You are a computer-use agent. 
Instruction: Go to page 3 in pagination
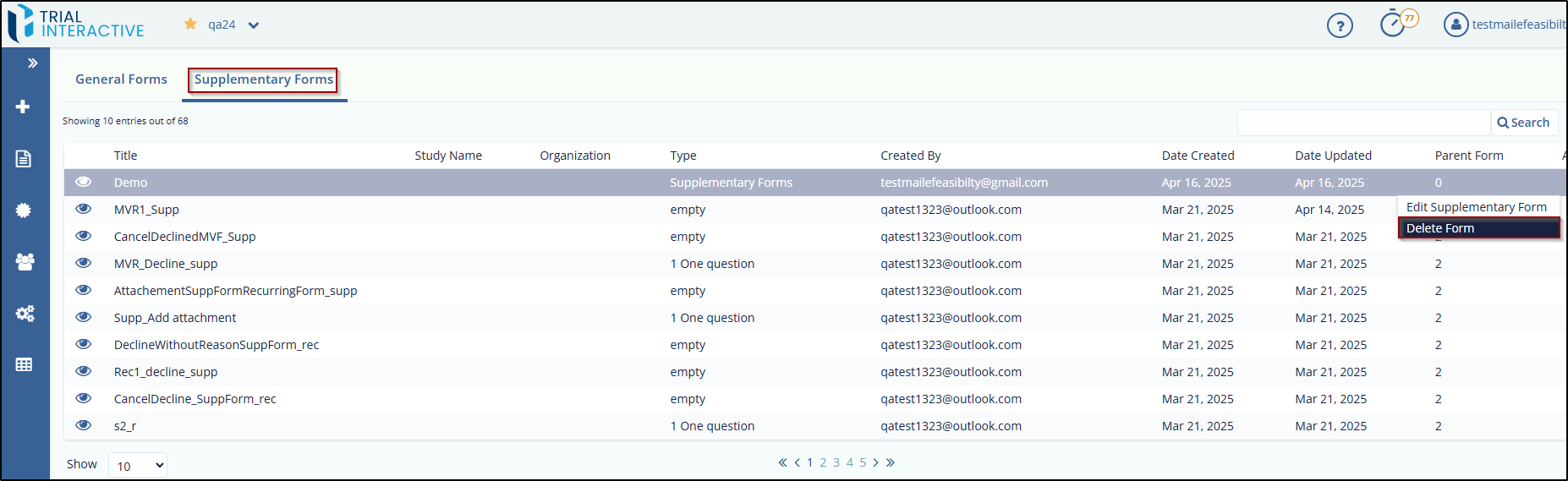[x=836, y=462]
